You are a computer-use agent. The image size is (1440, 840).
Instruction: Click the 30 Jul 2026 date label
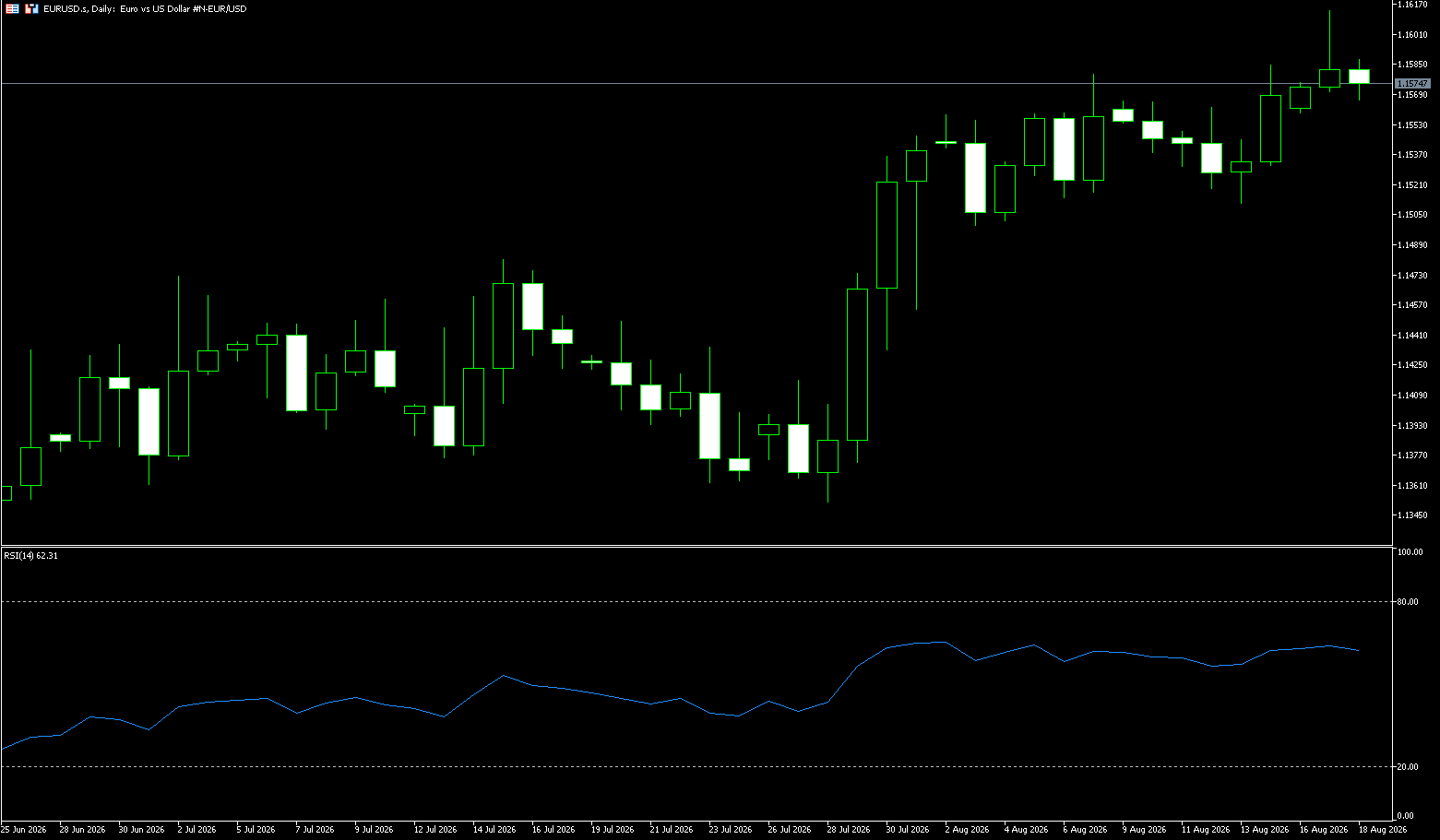(x=907, y=830)
